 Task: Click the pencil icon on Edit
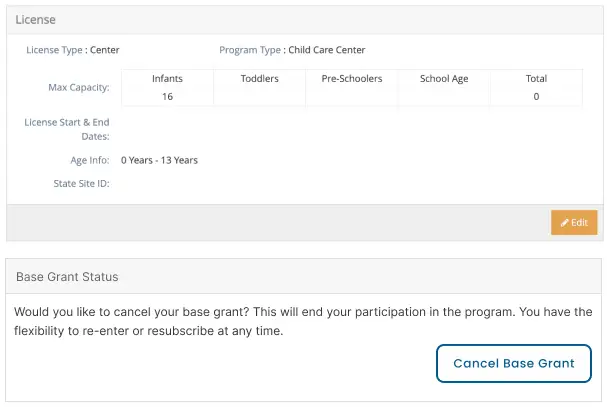tap(565, 223)
